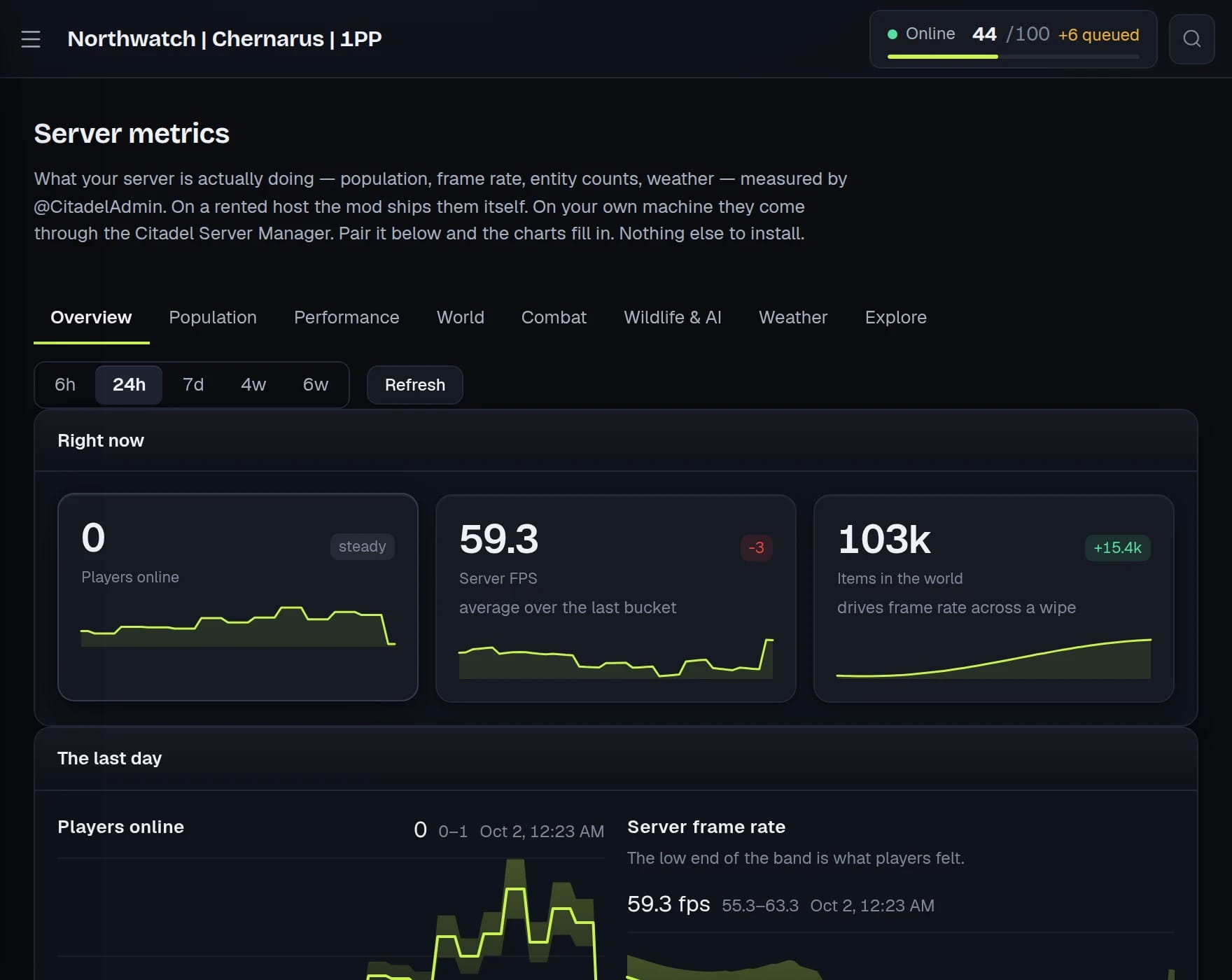The height and width of the screenshot is (980, 1232).
Task: Open the hamburger navigation menu
Action: pyautogui.click(x=31, y=39)
